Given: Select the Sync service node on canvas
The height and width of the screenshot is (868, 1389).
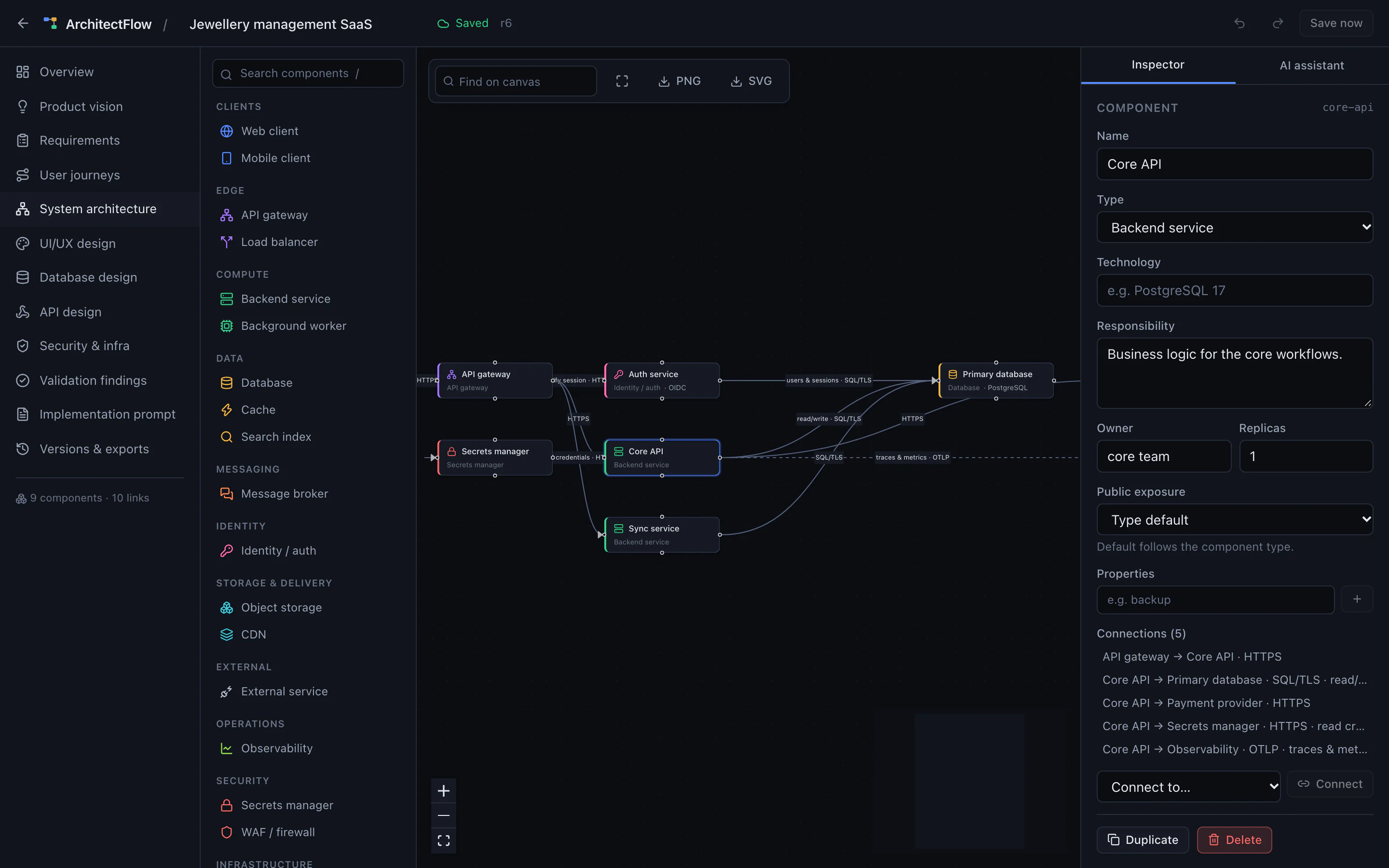Looking at the screenshot, I should (662, 534).
